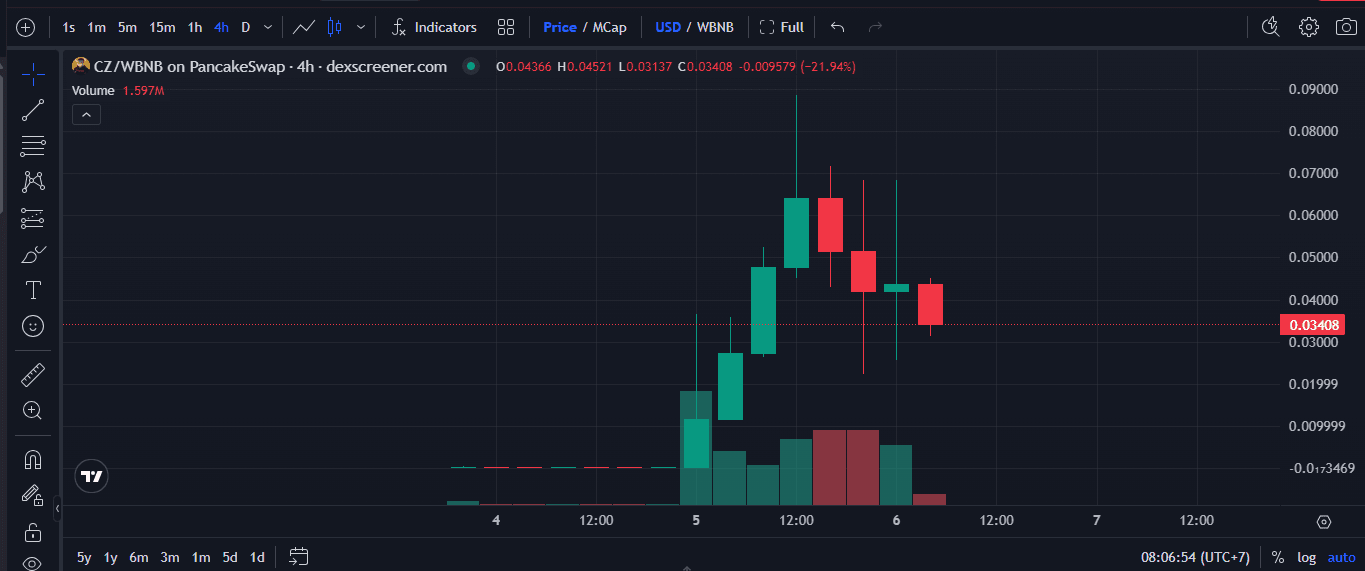Image resolution: width=1365 pixels, height=571 pixels.
Task: Open the layout setup grid icon
Action: (506, 27)
